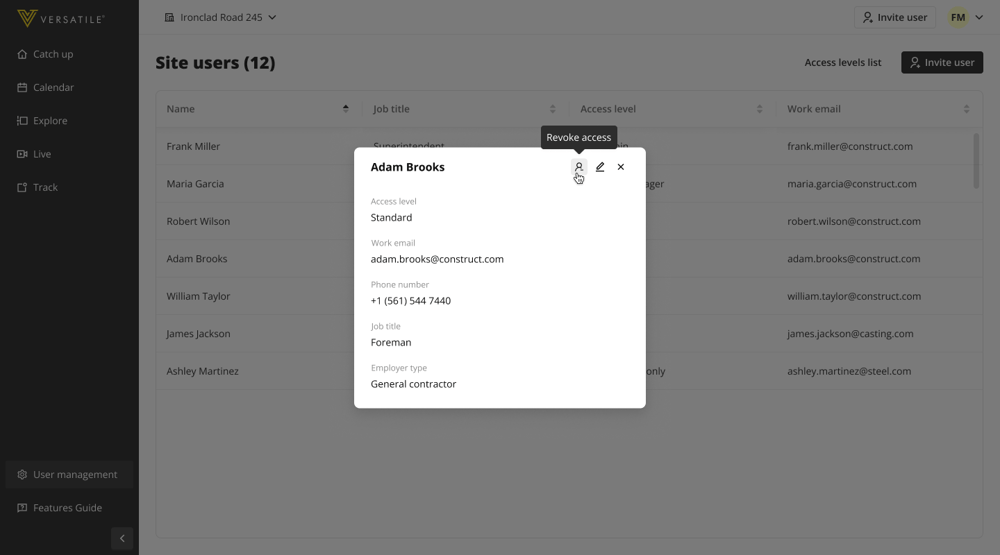Expand the Ironclad Road 245 site dropdown
This screenshot has height=555, width=1000.
pyautogui.click(x=221, y=17)
